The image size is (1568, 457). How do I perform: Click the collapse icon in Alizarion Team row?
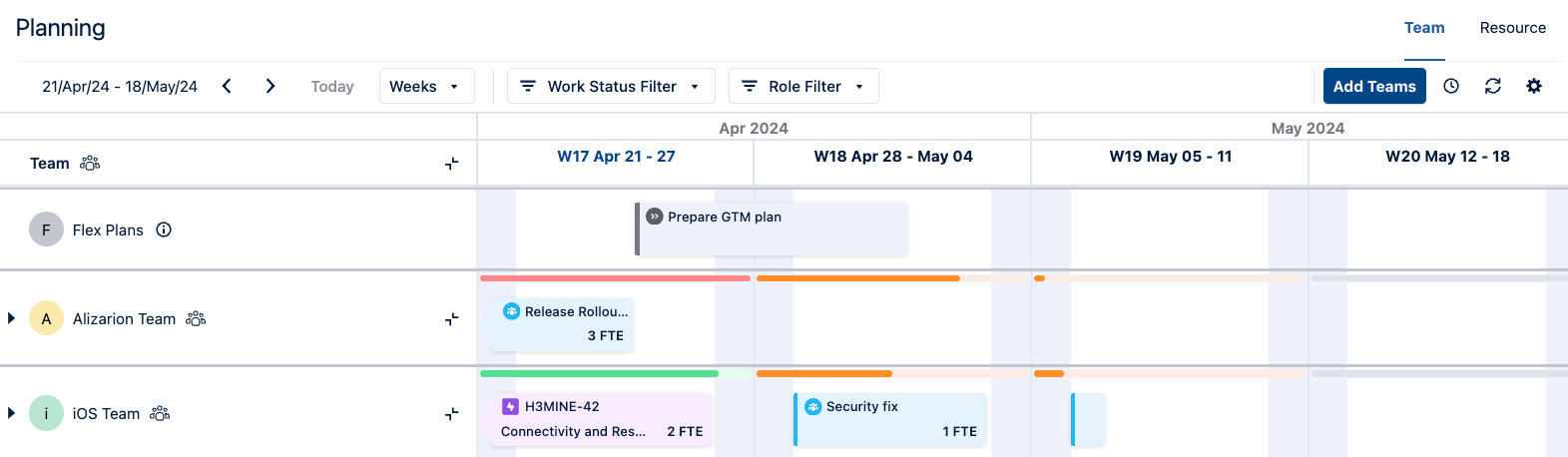451,319
